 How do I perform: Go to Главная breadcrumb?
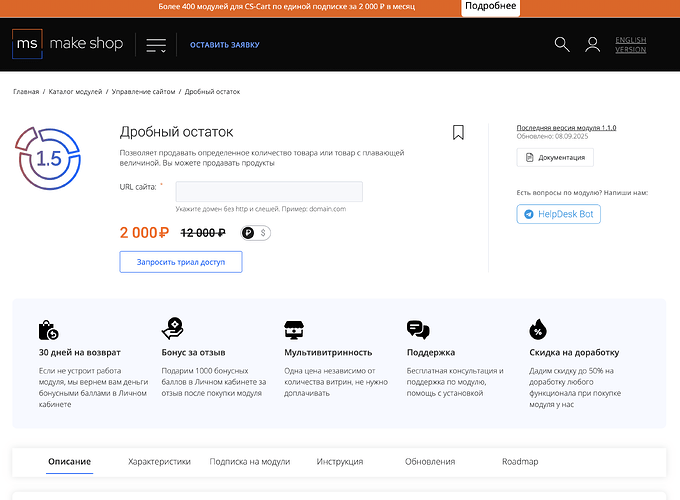tap(26, 92)
